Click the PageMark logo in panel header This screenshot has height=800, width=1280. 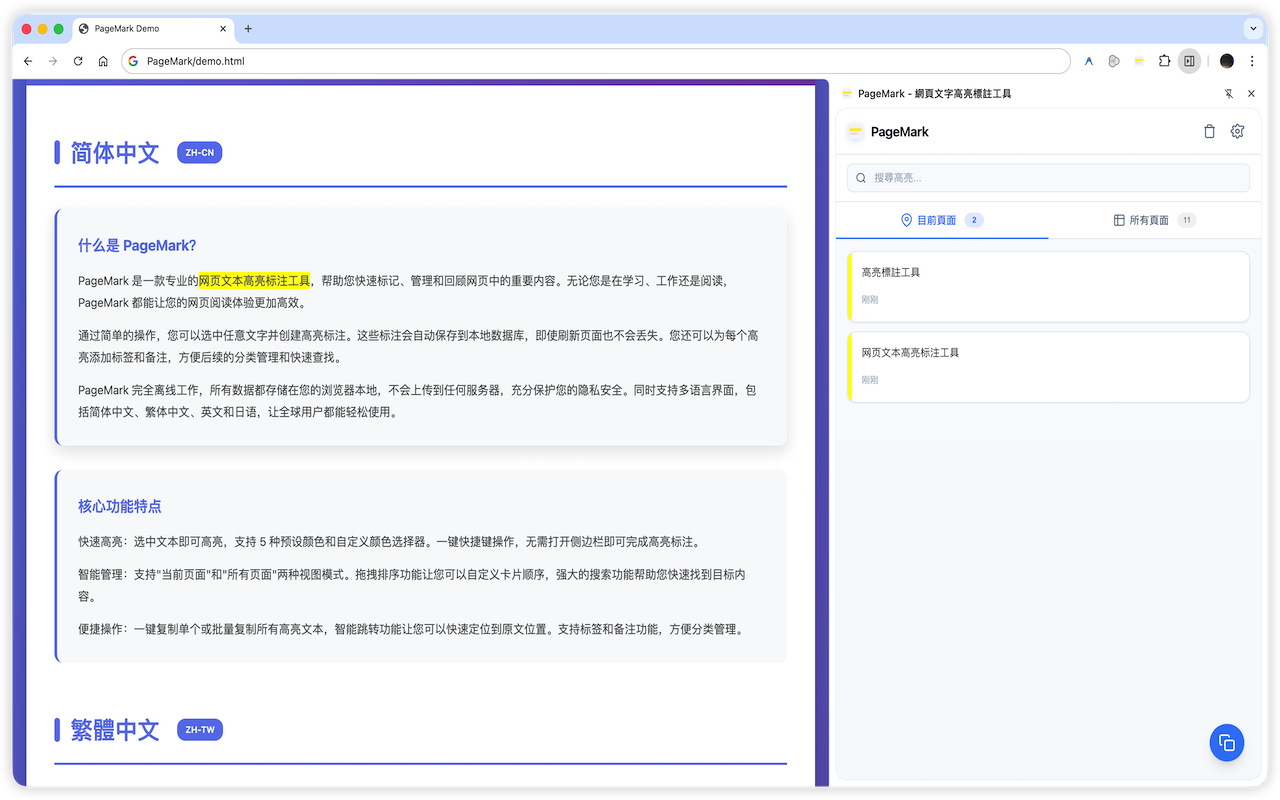pyautogui.click(x=855, y=132)
